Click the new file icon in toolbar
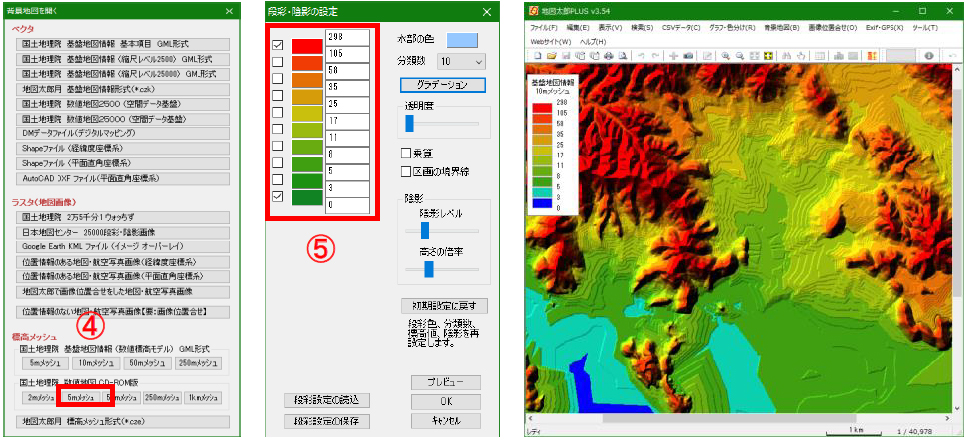Viewport: 966px width, 443px height. point(537,56)
